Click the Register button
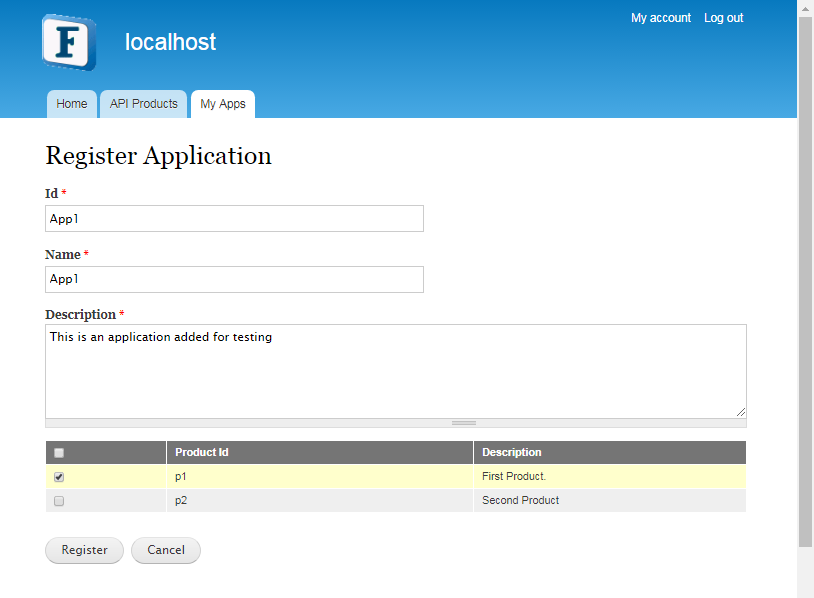The image size is (814, 598). (x=85, y=550)
